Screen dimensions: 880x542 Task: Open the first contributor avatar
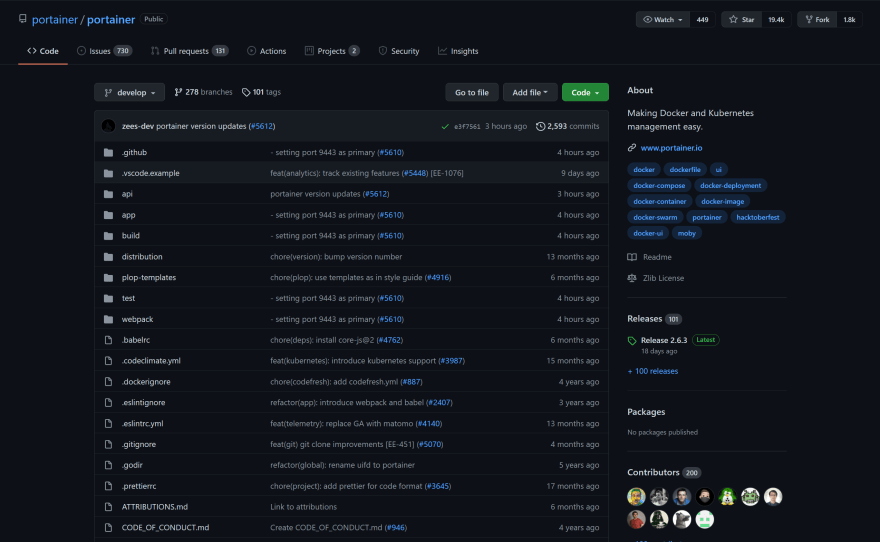[x=636, y=497]
